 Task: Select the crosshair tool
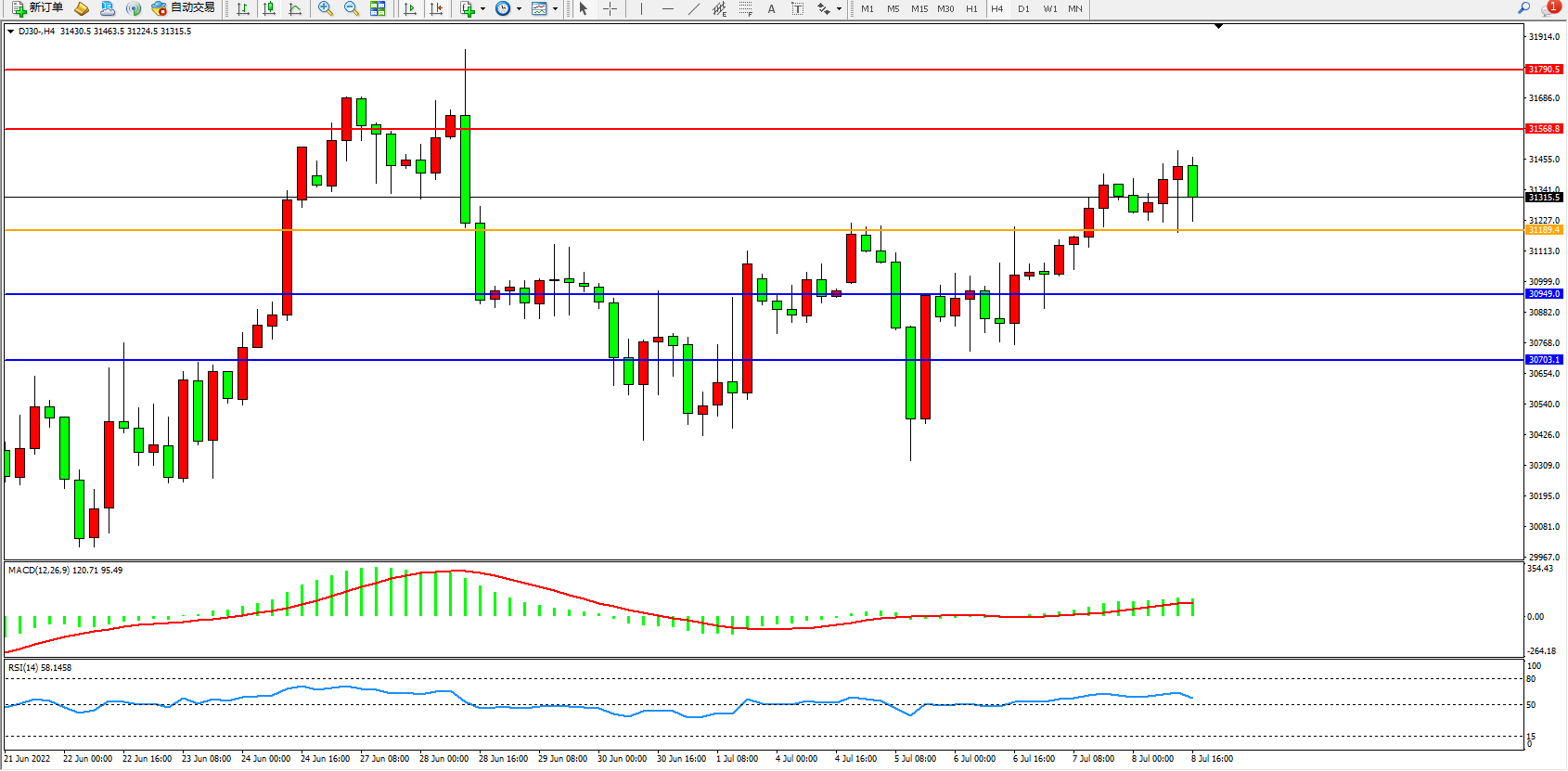pyautogui.click(x=610, y=8)
